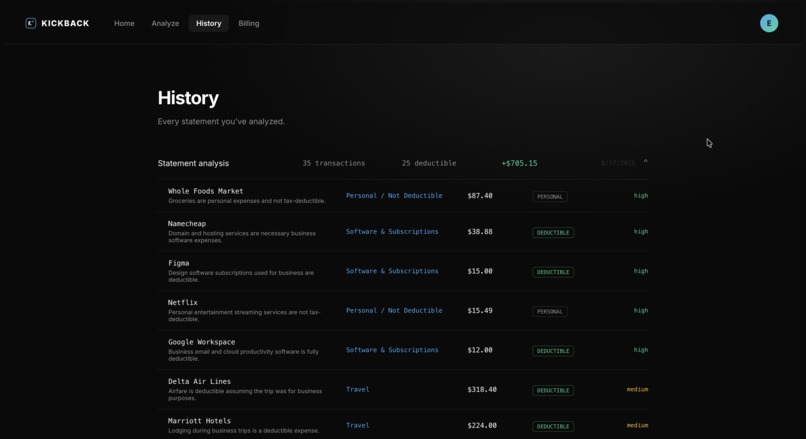Switch to the Billing tab
Viewport: 806px width, 439px height.
pyautogui.click(x=249, y=23)
